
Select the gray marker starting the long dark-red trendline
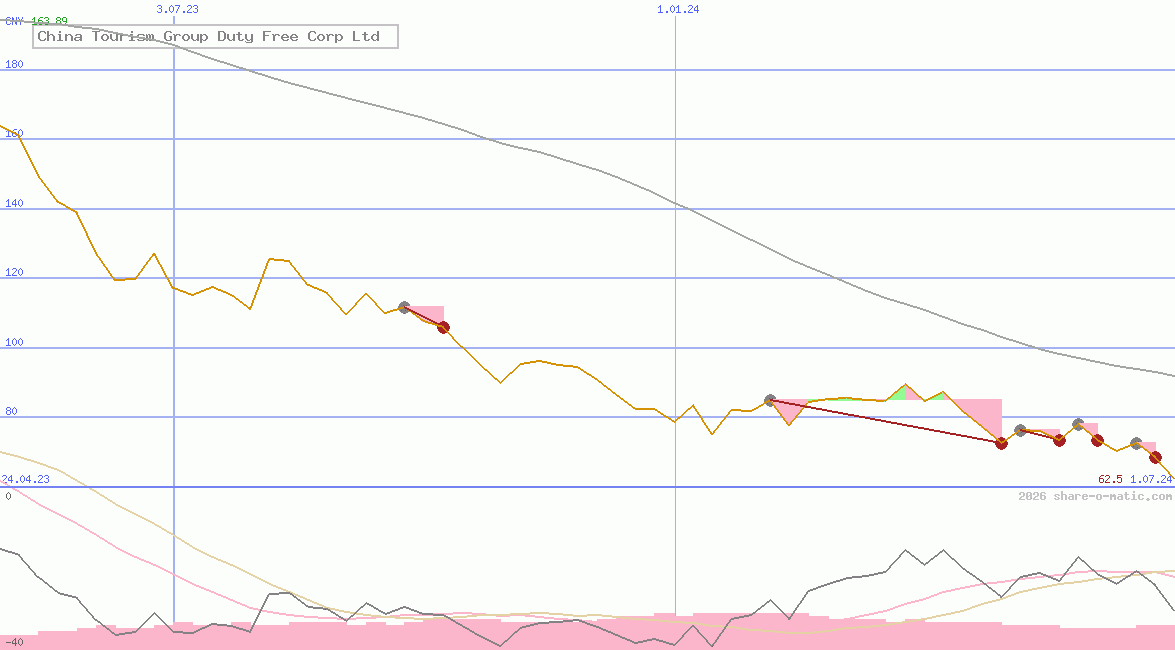click(x=770, y=401)
